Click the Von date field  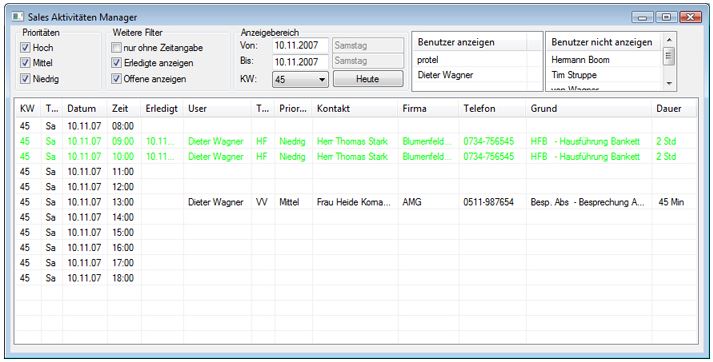point(301,45)
